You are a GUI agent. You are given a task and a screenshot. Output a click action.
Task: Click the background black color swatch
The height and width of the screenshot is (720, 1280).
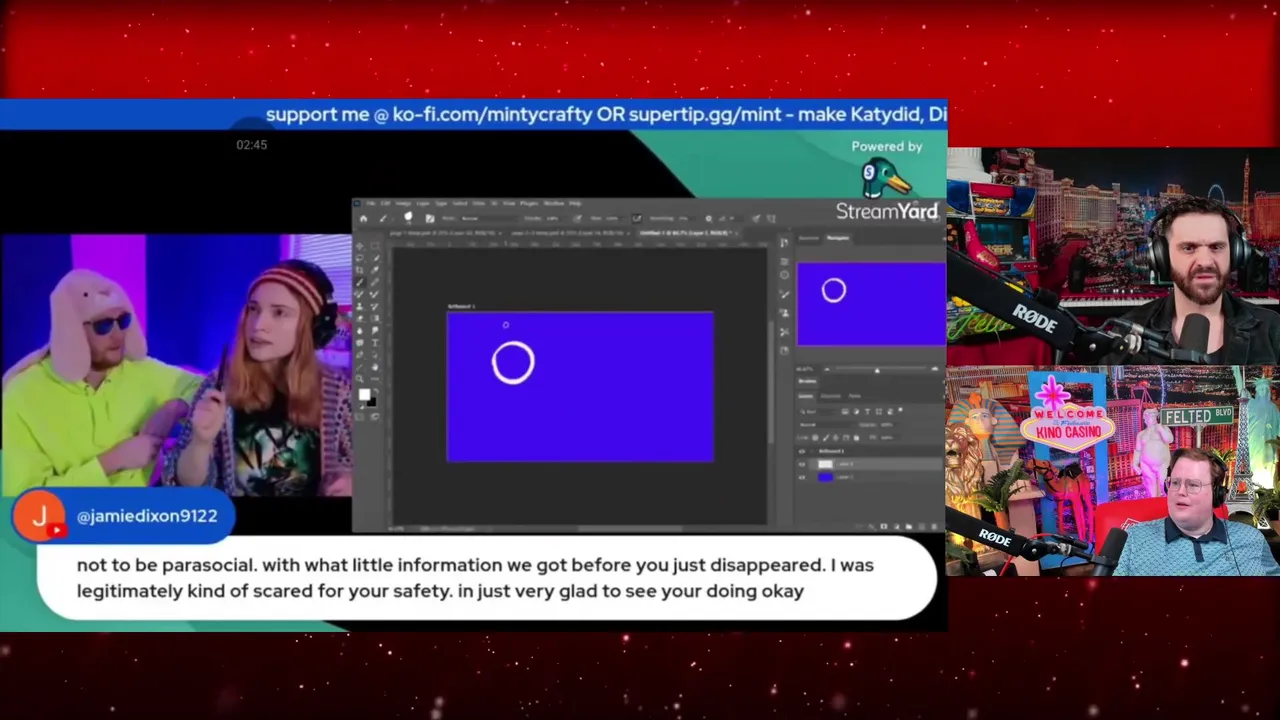372,402
